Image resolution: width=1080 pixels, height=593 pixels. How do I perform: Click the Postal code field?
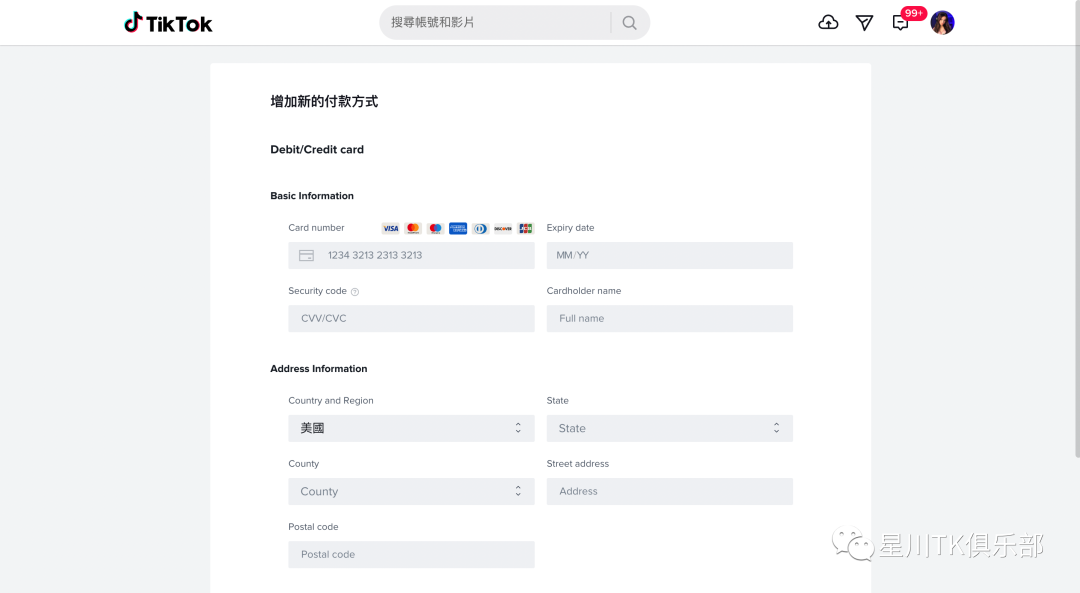pyautogui.click(x=411, y=554)
